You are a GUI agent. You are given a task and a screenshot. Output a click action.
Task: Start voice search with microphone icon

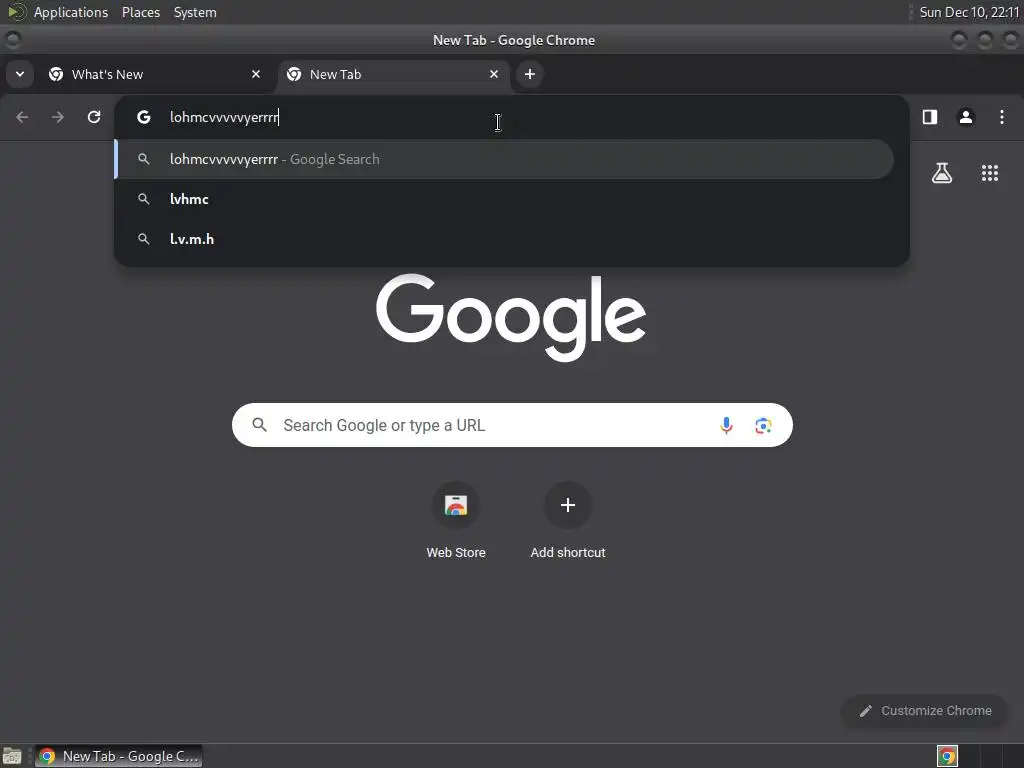pos(726,425)
